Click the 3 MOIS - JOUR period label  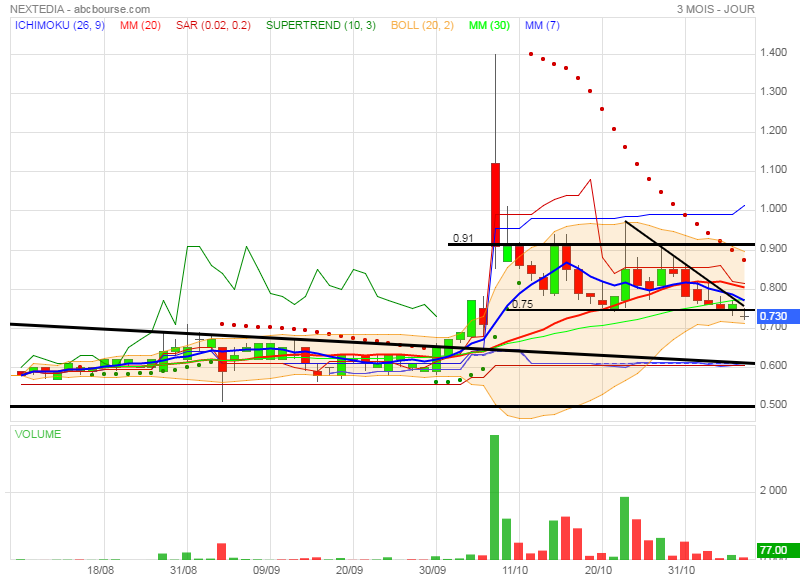tap(715, 9)
